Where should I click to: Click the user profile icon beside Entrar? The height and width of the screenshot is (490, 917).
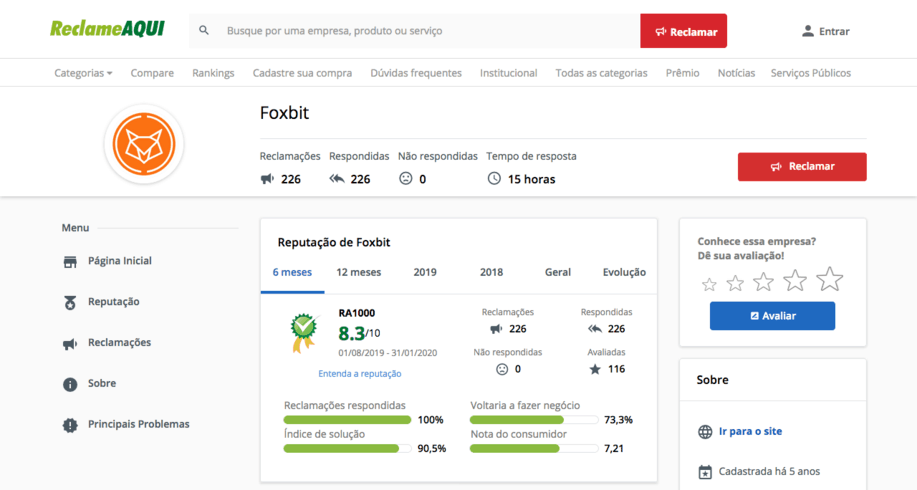[x=808, y=31]
